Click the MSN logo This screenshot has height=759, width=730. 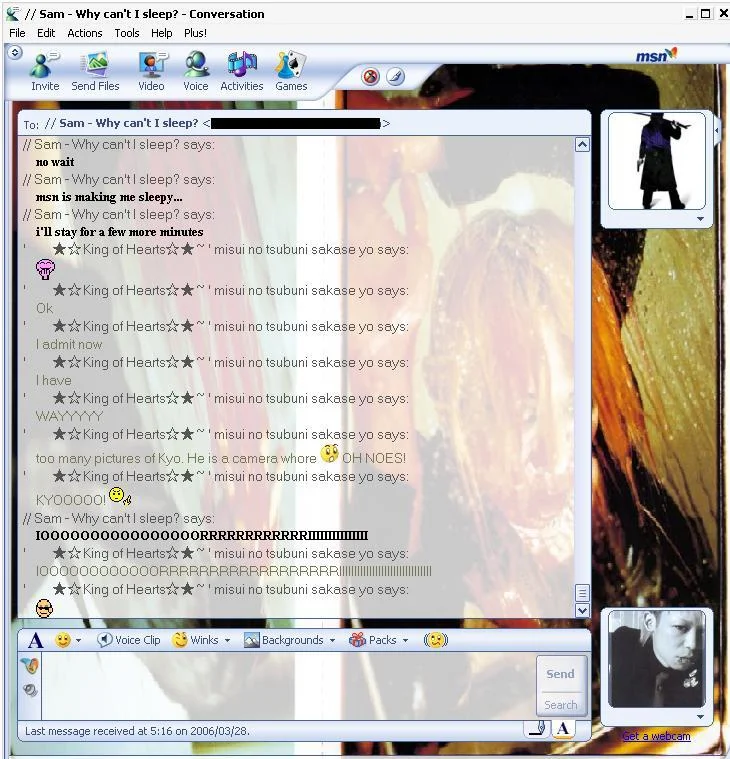tap(656, 56)
